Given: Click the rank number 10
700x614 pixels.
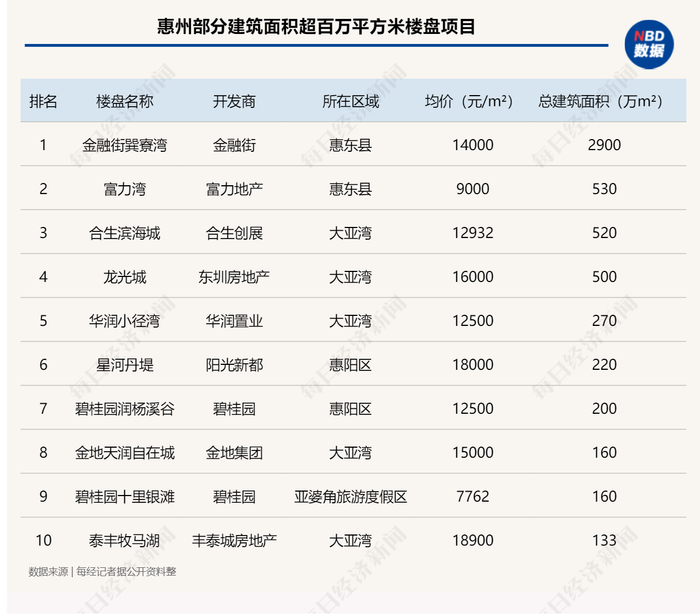Looking at the screenshot, I should coord(43,541).
